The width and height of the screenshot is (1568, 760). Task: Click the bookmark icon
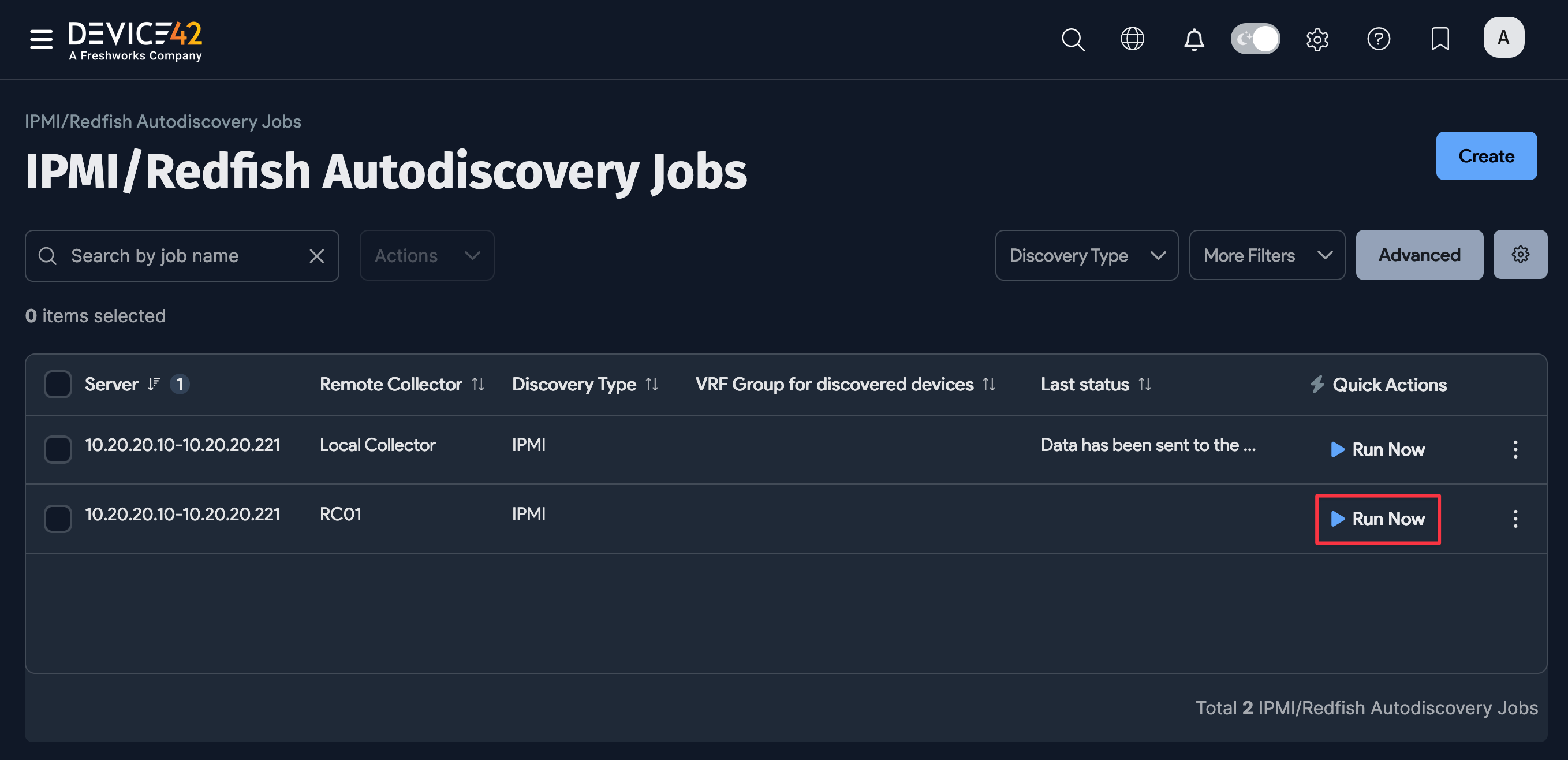(x=1440, y=39)
